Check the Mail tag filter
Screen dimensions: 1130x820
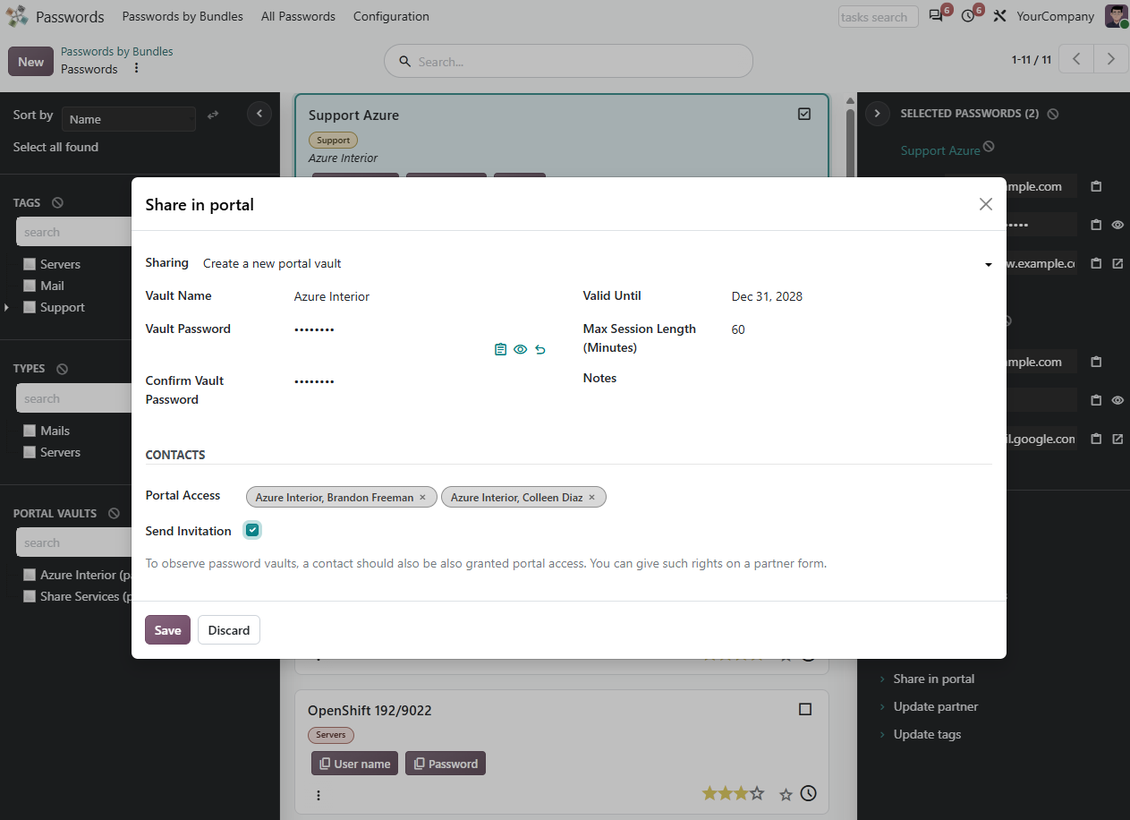point(30,285)
